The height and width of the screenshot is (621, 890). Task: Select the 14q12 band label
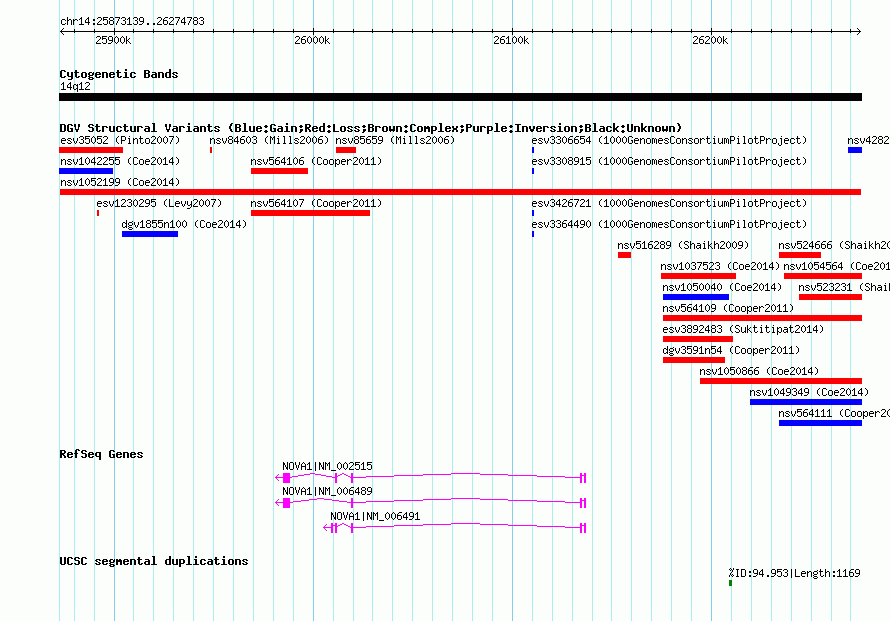75,86
